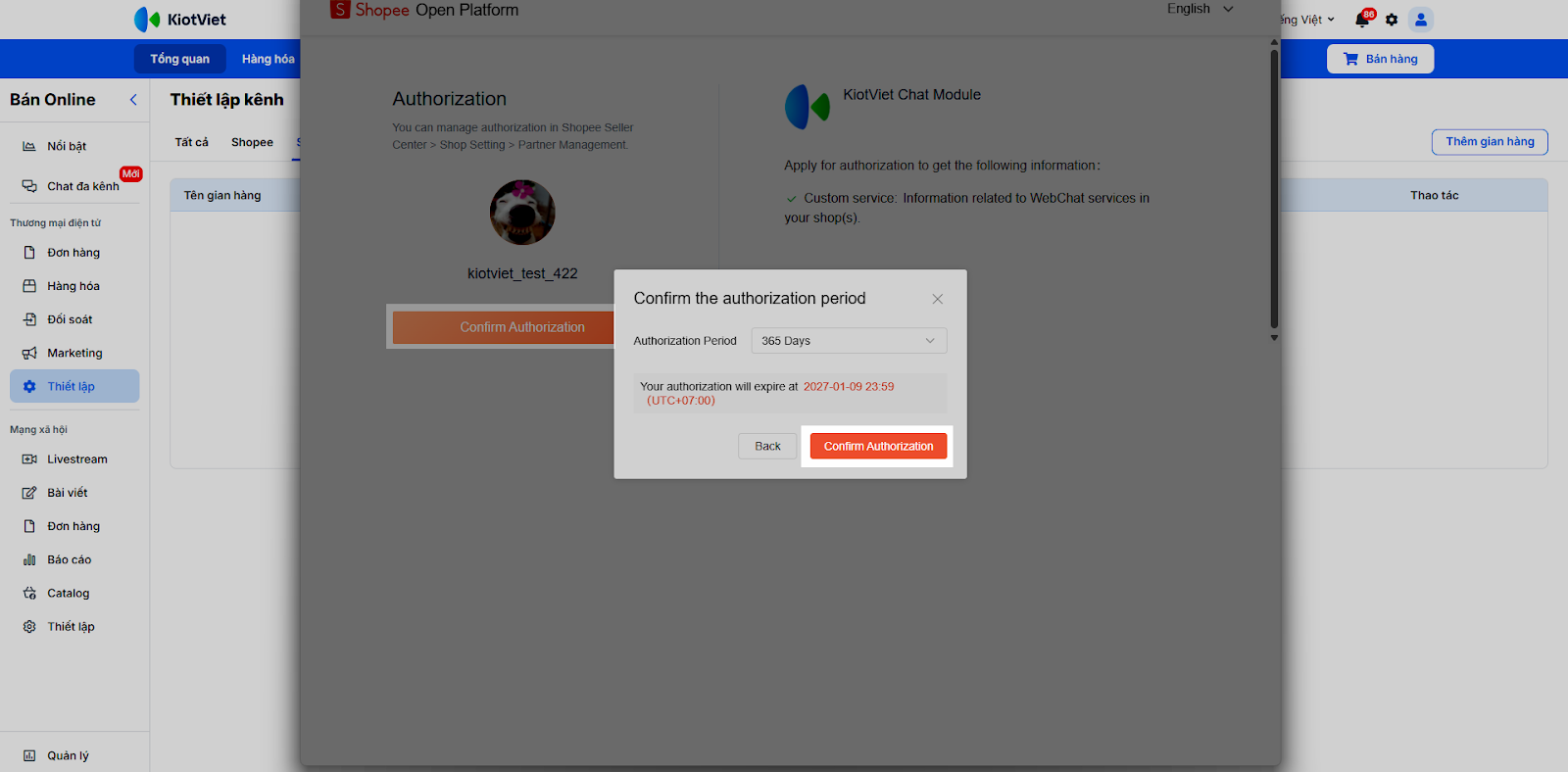Open the Authorization Period 365 Days dropdown

pyautogui.click(x=849, y=341)
